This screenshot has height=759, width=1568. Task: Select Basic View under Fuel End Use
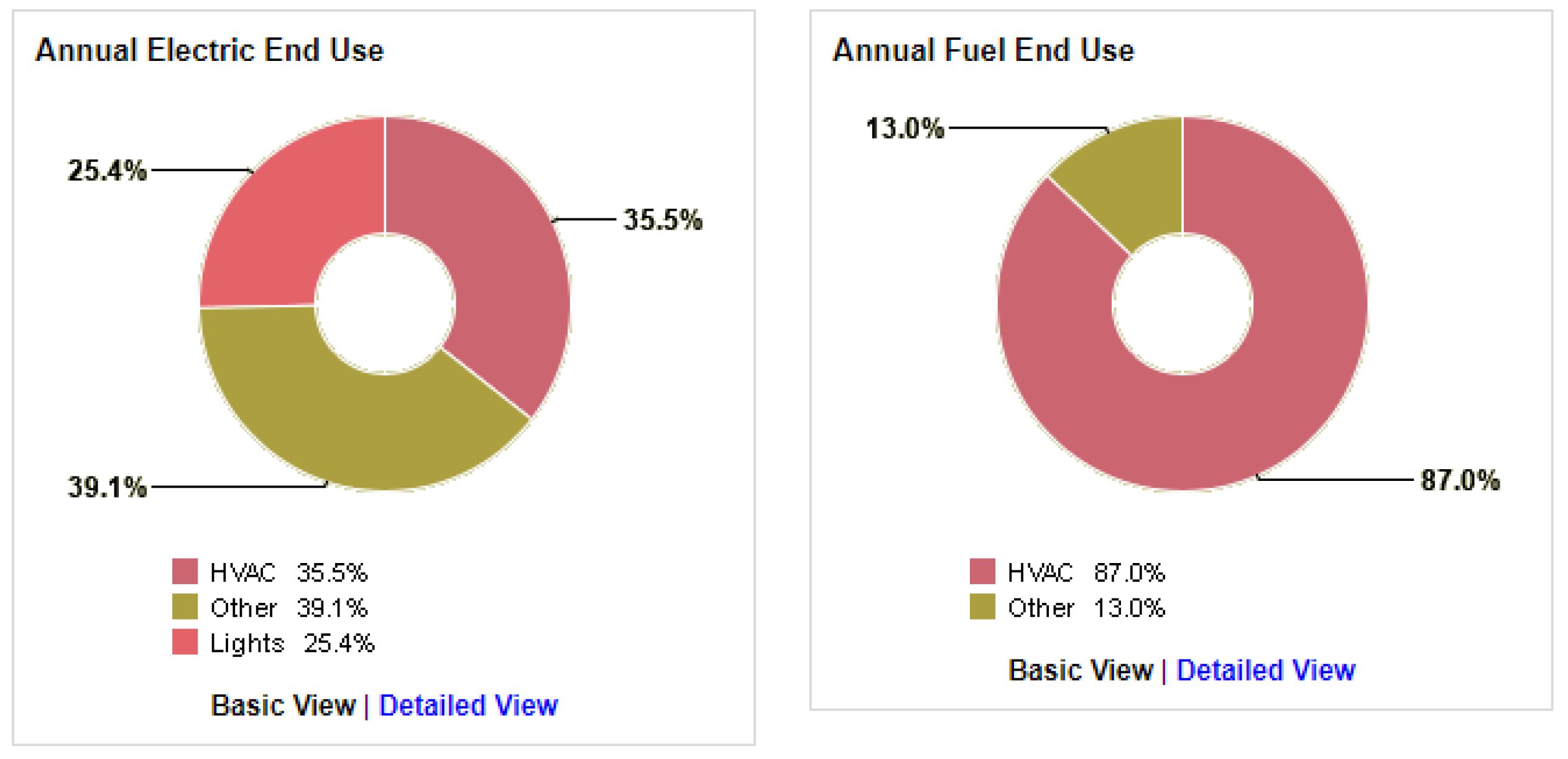coord(1080,671)
